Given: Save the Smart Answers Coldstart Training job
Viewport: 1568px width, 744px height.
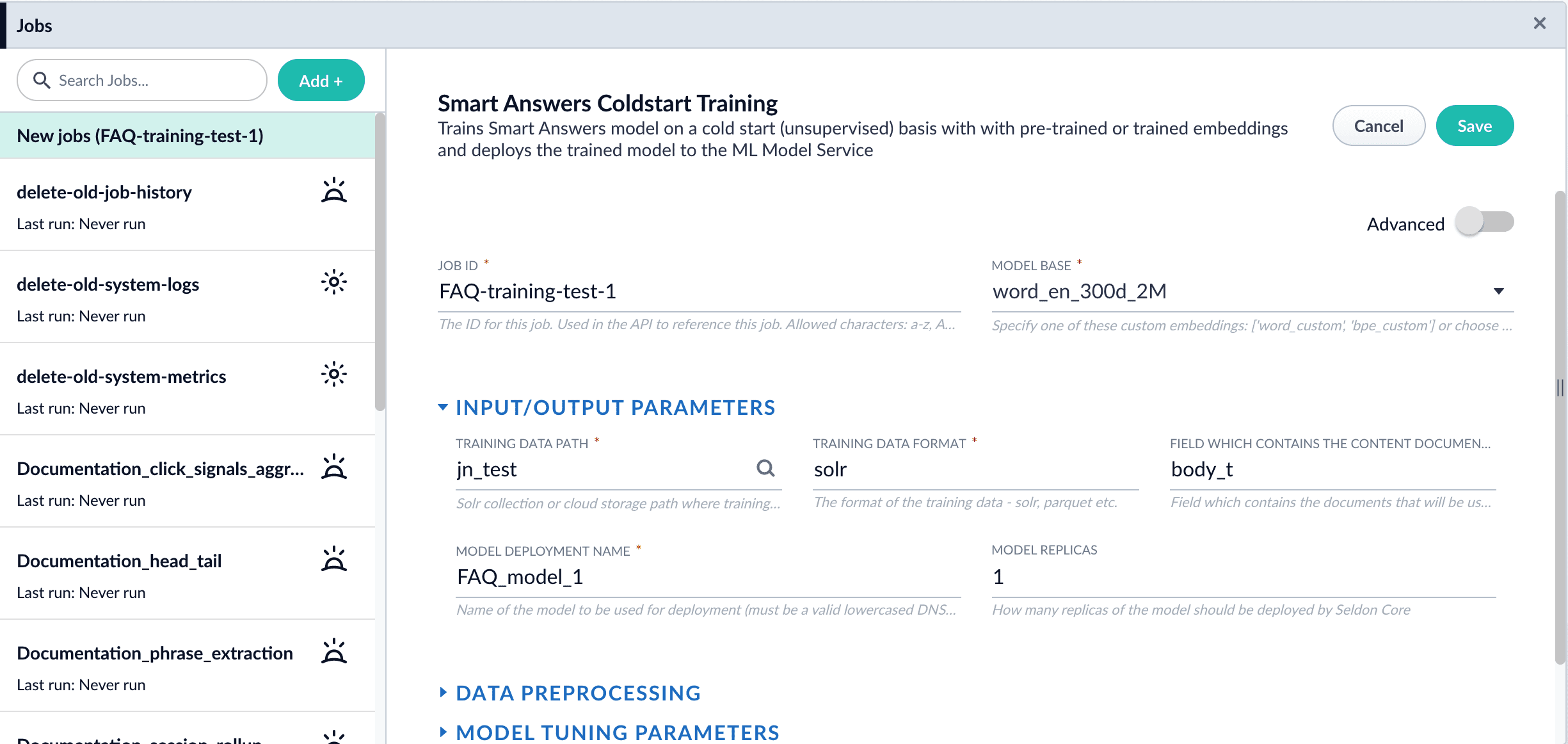Looking at the screenshot, I should [x=1474, y=125].
